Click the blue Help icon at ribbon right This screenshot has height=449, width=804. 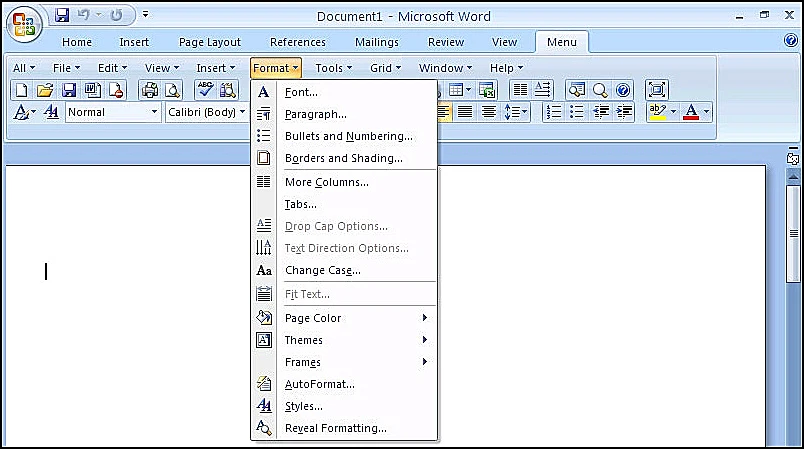pos(791,40)
